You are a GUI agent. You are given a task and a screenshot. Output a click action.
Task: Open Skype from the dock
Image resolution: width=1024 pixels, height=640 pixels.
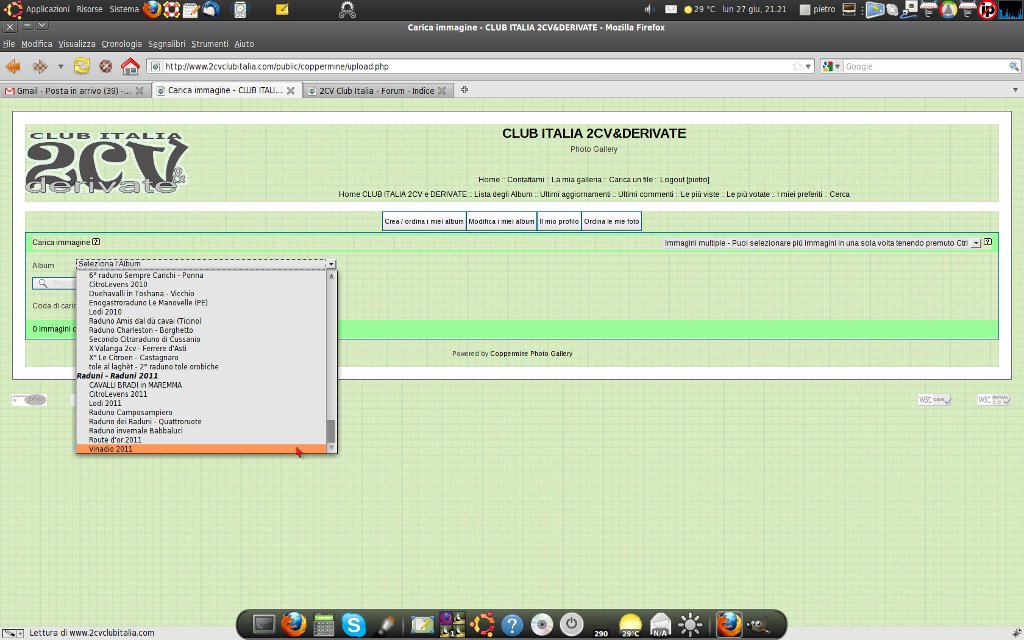point(353,624)
